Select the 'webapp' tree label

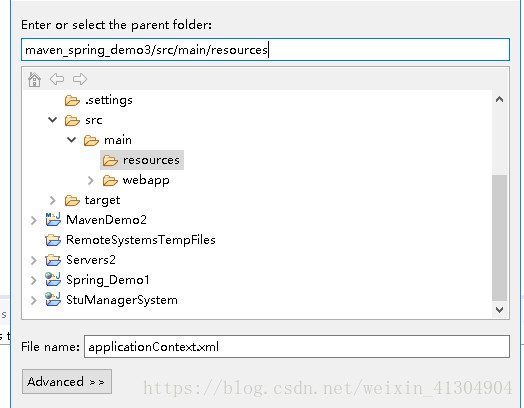[146, 180]
